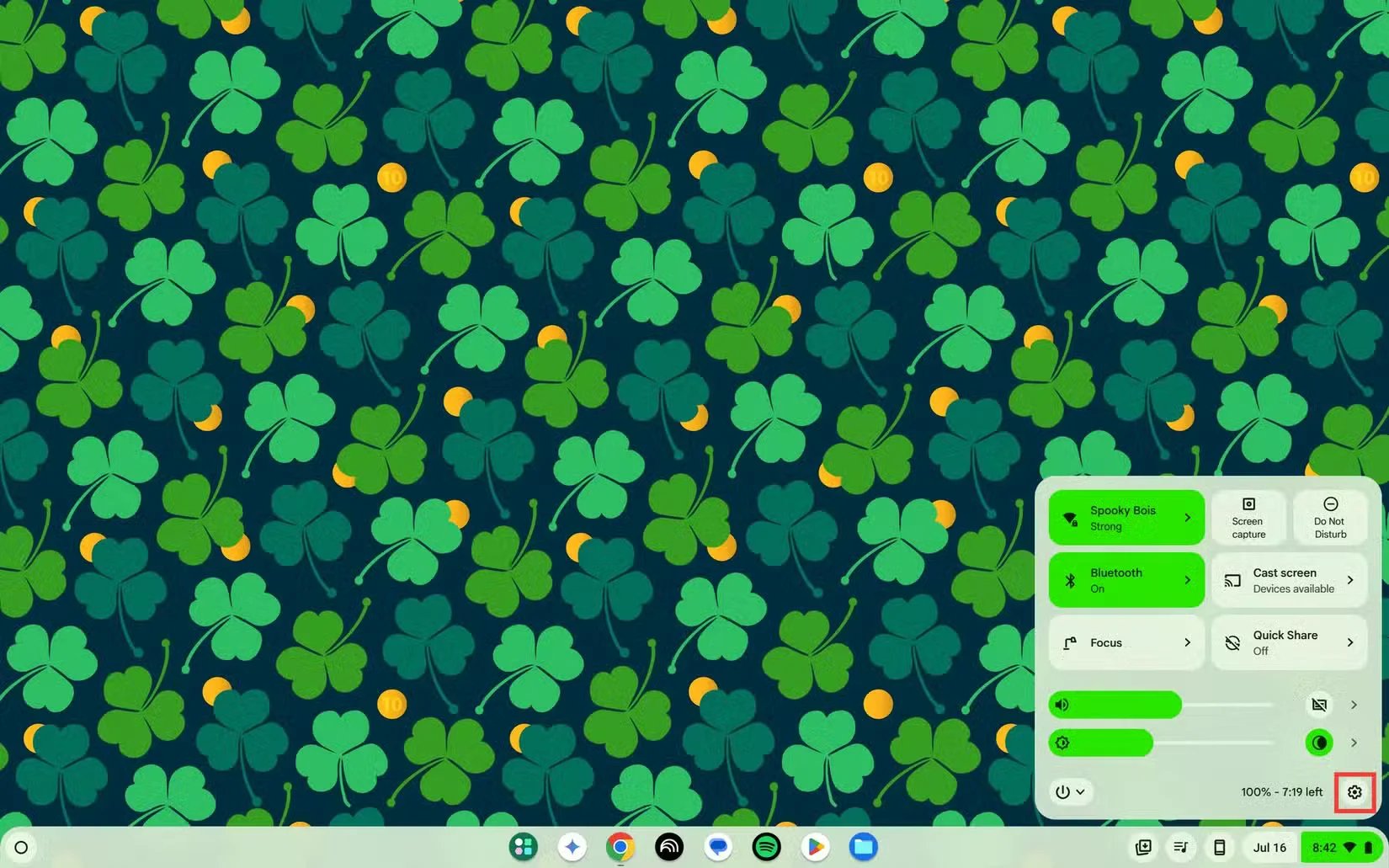Click the Screen capture button
The height and width of the screenshot is (868, 1389).
pos(1248,517)
